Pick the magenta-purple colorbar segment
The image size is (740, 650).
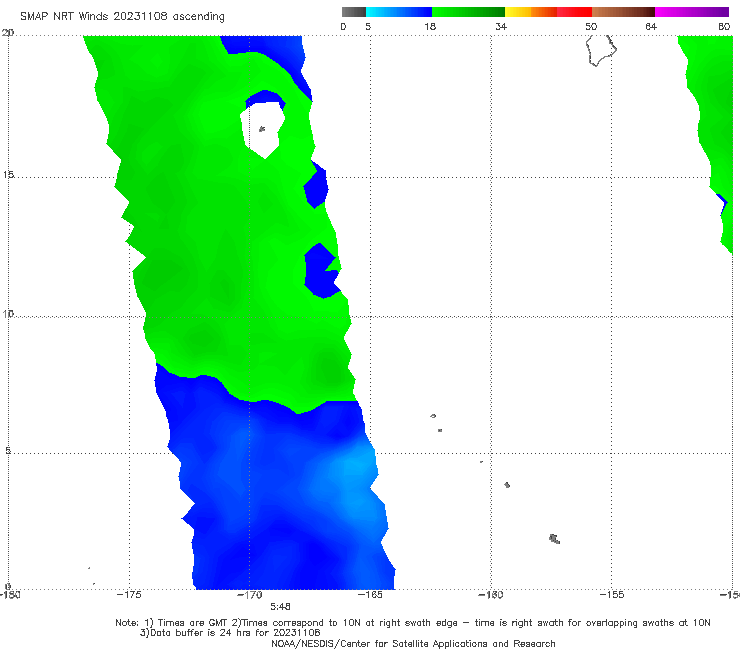pyautogui.click(x=692, y=12)
